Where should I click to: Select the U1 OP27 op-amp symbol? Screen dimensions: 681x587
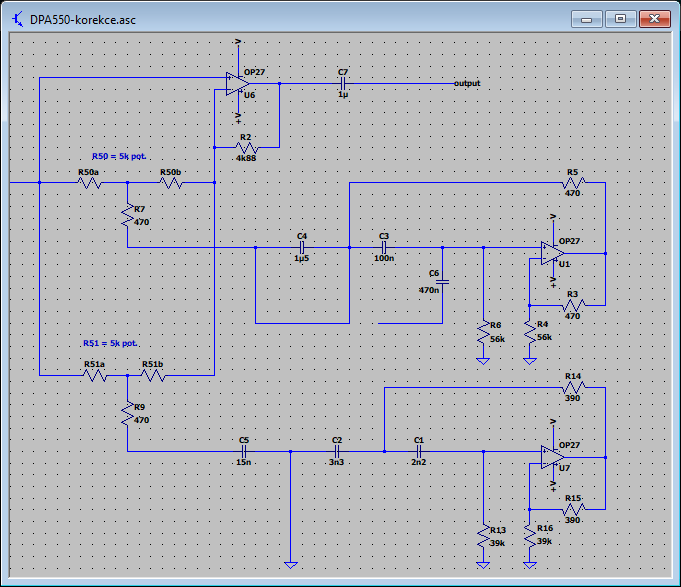(553, 253)
